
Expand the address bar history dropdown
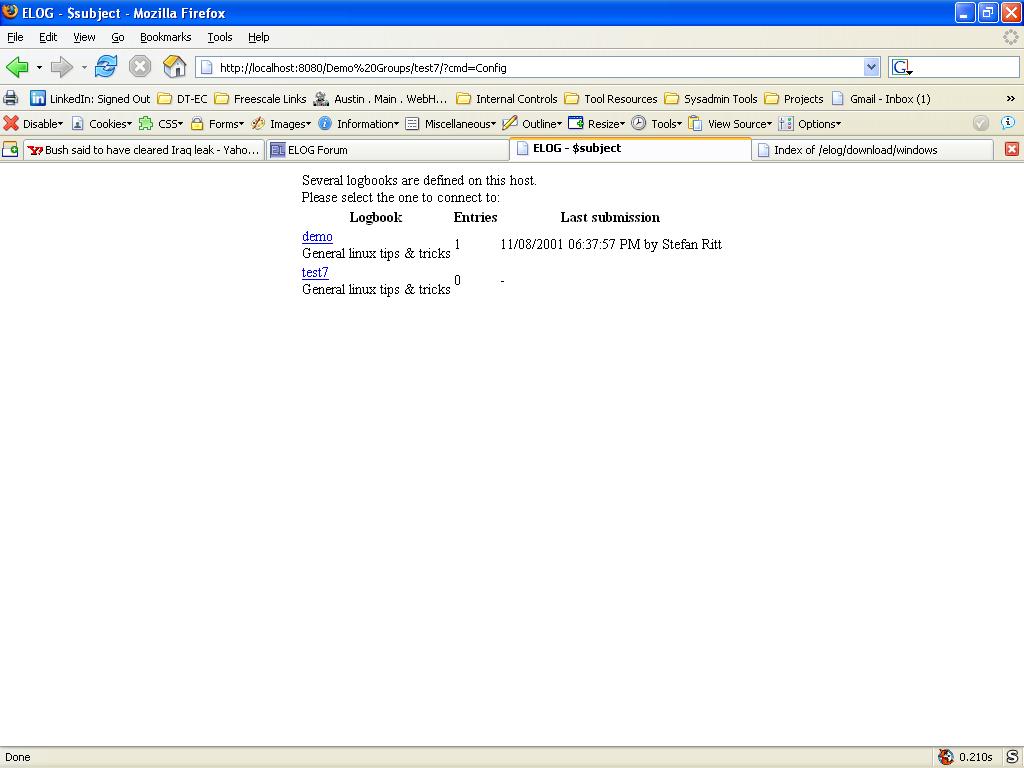871,67
